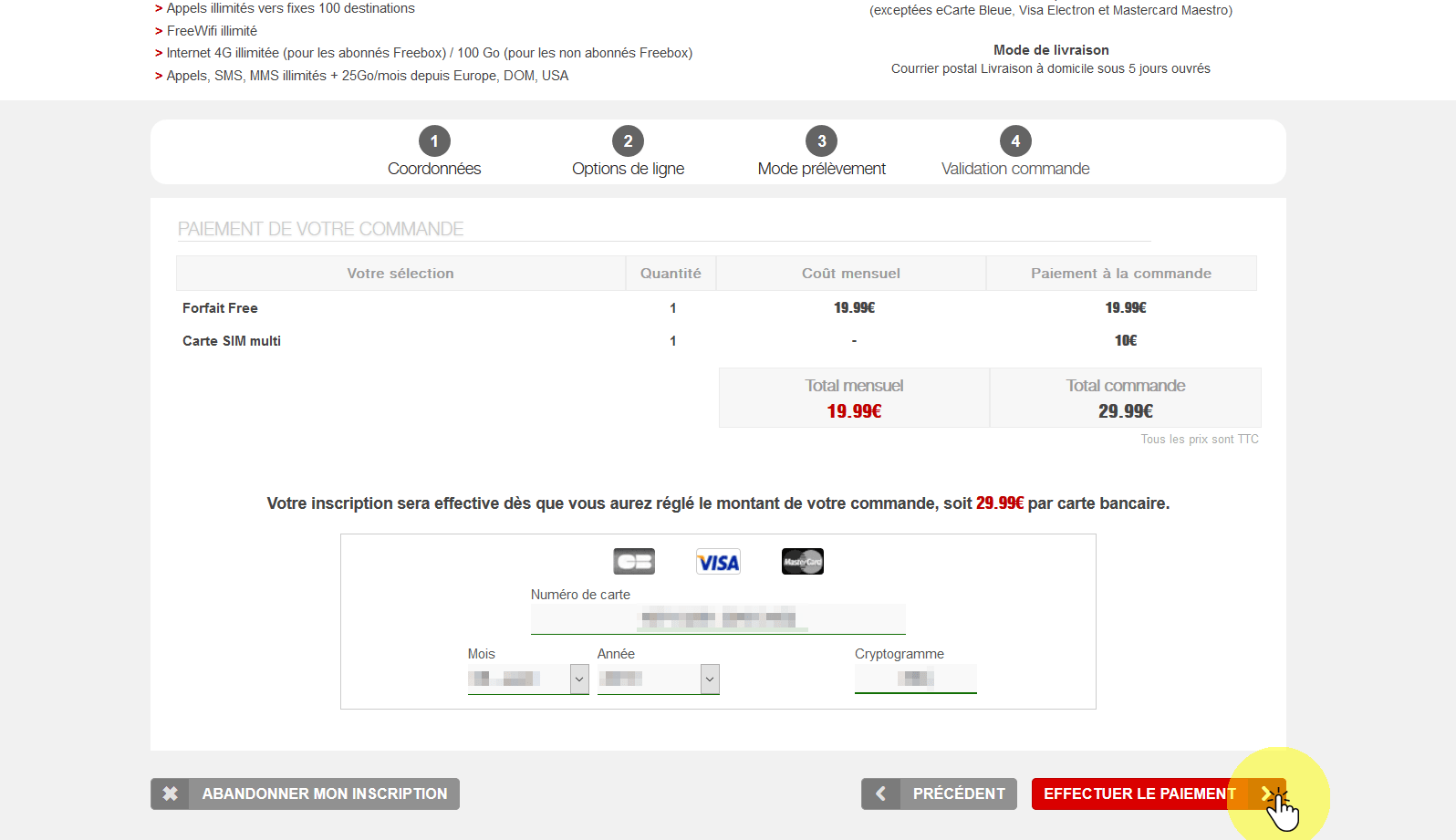Click the Total commande 29.99€ amount

[x=1126, y=411]
